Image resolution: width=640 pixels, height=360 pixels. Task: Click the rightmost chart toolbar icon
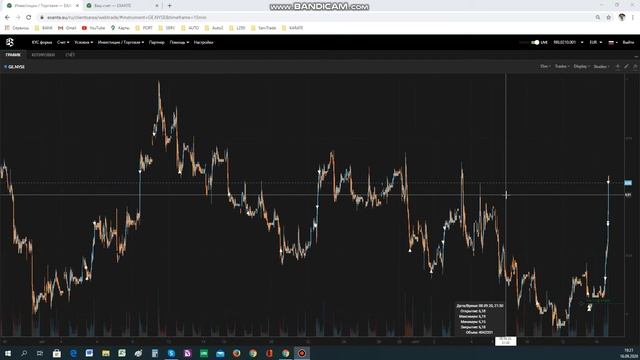click(x=635, y=66)
